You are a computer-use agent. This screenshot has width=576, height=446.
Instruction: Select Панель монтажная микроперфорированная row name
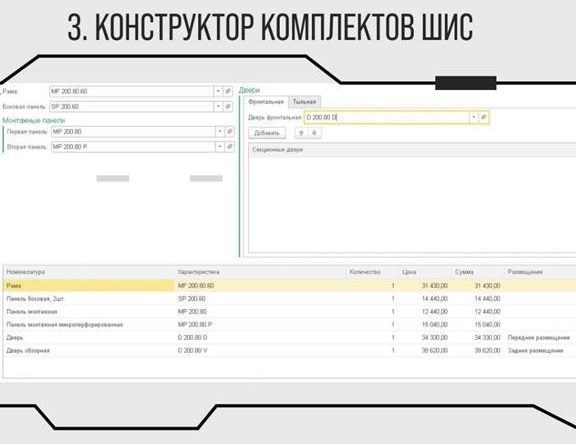tap(65, 325)
